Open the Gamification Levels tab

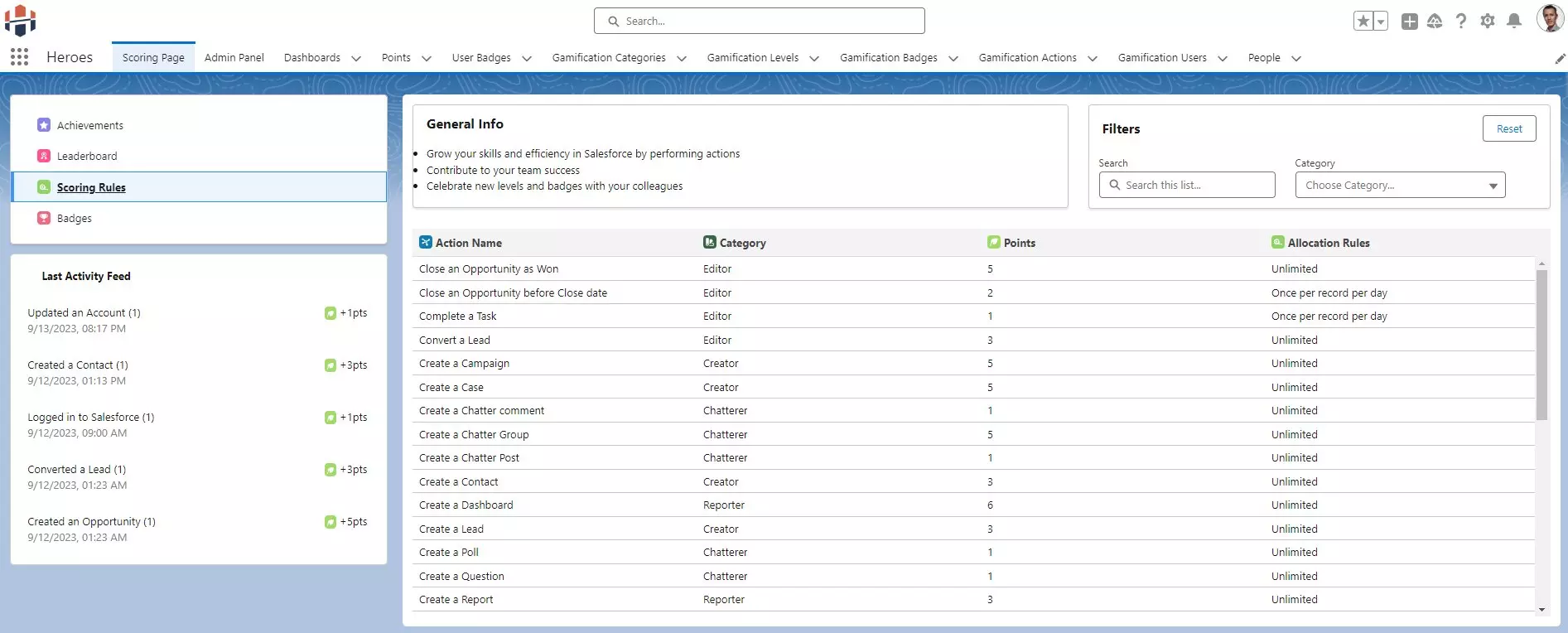point(753,57)
